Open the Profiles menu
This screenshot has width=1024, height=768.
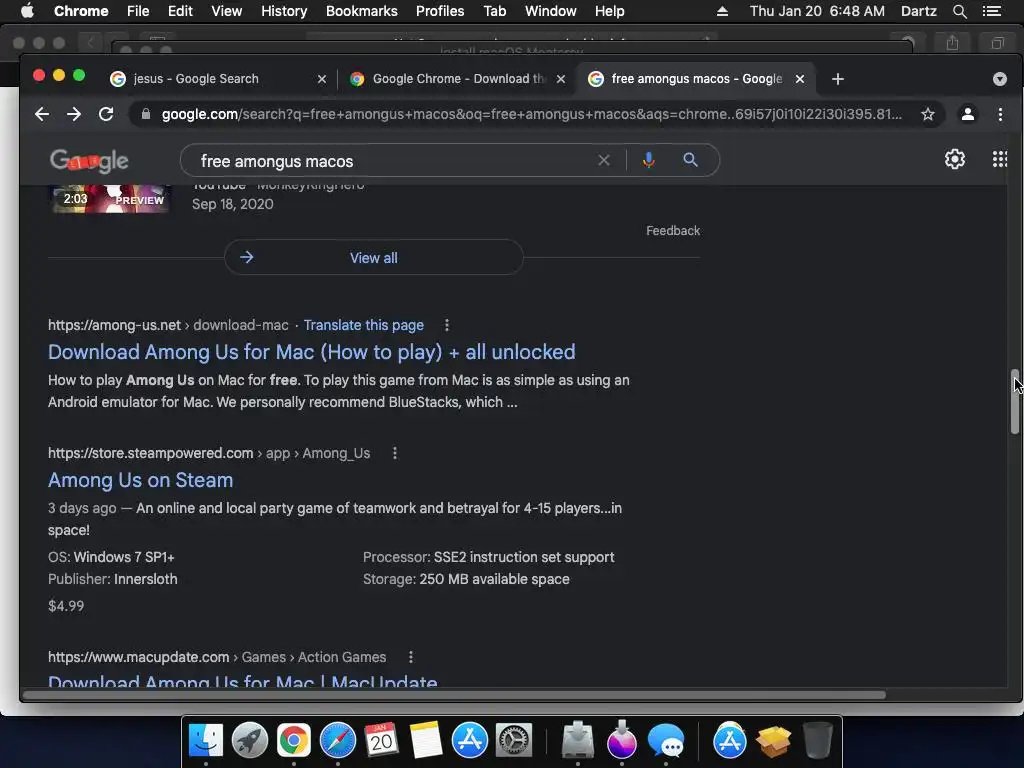coord(440,11)
